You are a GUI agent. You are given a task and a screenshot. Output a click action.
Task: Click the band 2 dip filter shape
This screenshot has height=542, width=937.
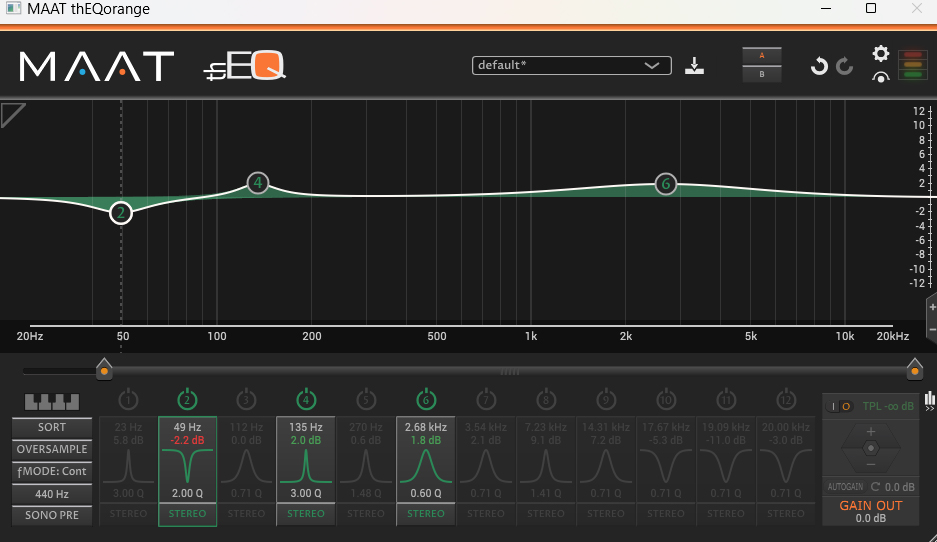(187, 466)
